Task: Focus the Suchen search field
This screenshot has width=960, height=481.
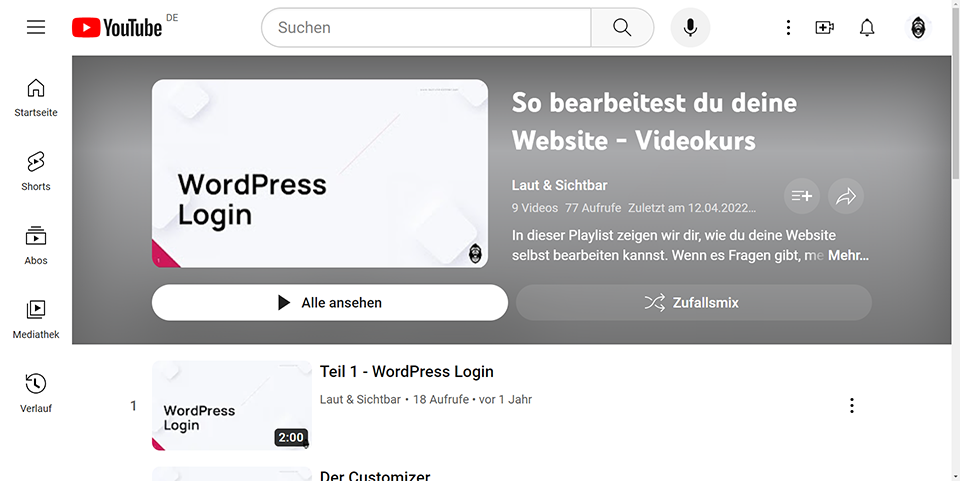Action: pos(427,28)
